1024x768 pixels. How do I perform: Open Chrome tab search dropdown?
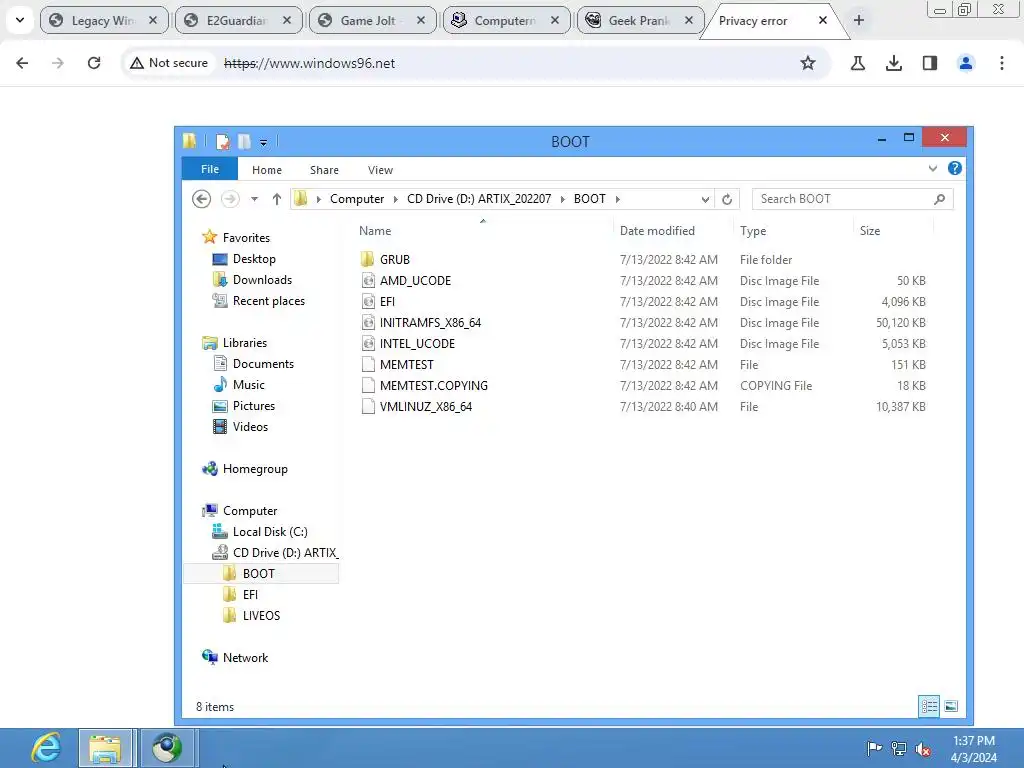point(20,20)
